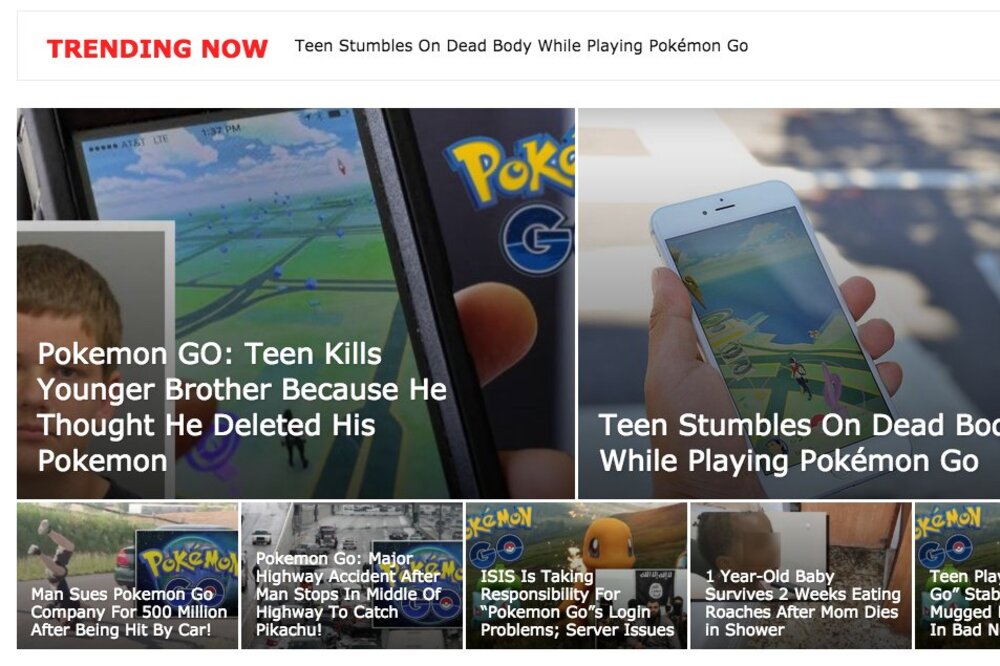1000x666 pixels.
Task: Select the 1 Year-Old Baby Survives article
Action: coord(801,575)
